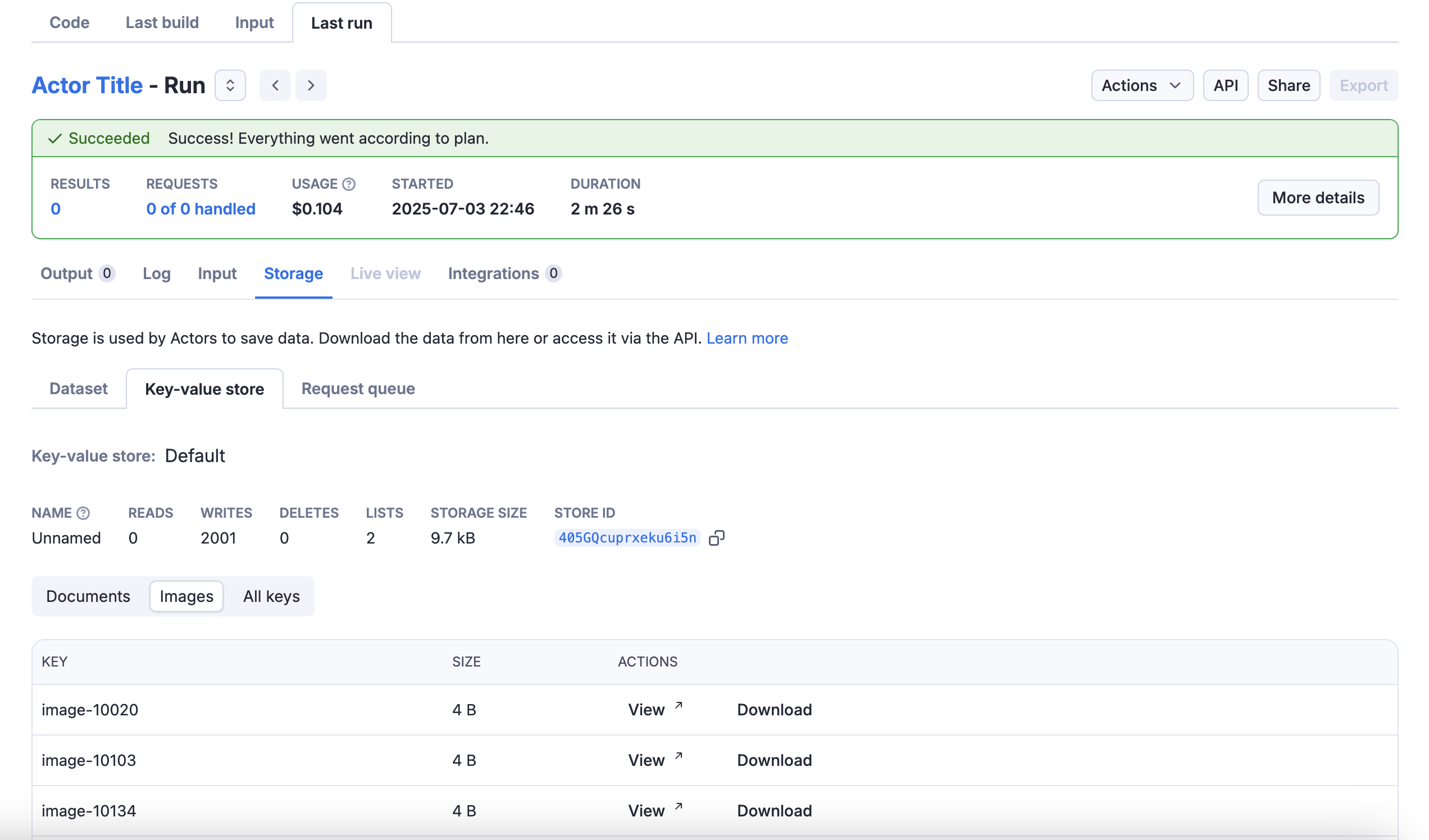
Task: Switch to the Log tab
Action: (x=157, y=274)
